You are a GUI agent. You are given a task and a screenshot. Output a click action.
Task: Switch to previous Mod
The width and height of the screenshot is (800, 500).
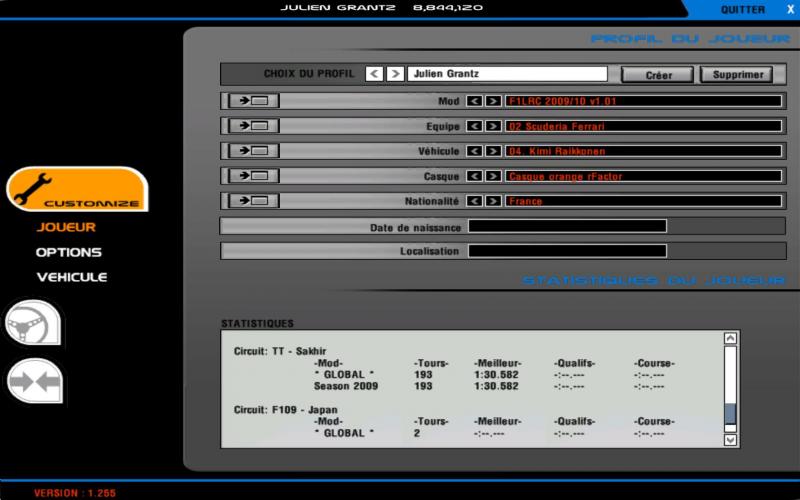[x=474, y=101]
